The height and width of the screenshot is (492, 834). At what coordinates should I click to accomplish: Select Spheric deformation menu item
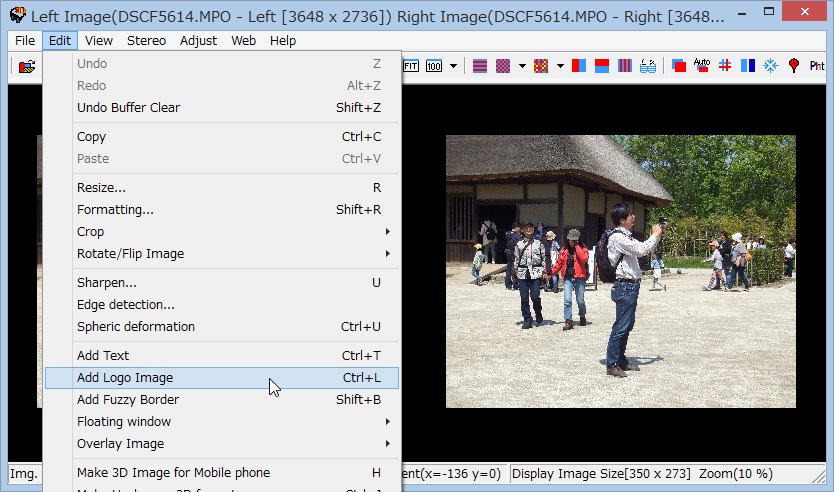pyautogui.click(x=222, y=327)
